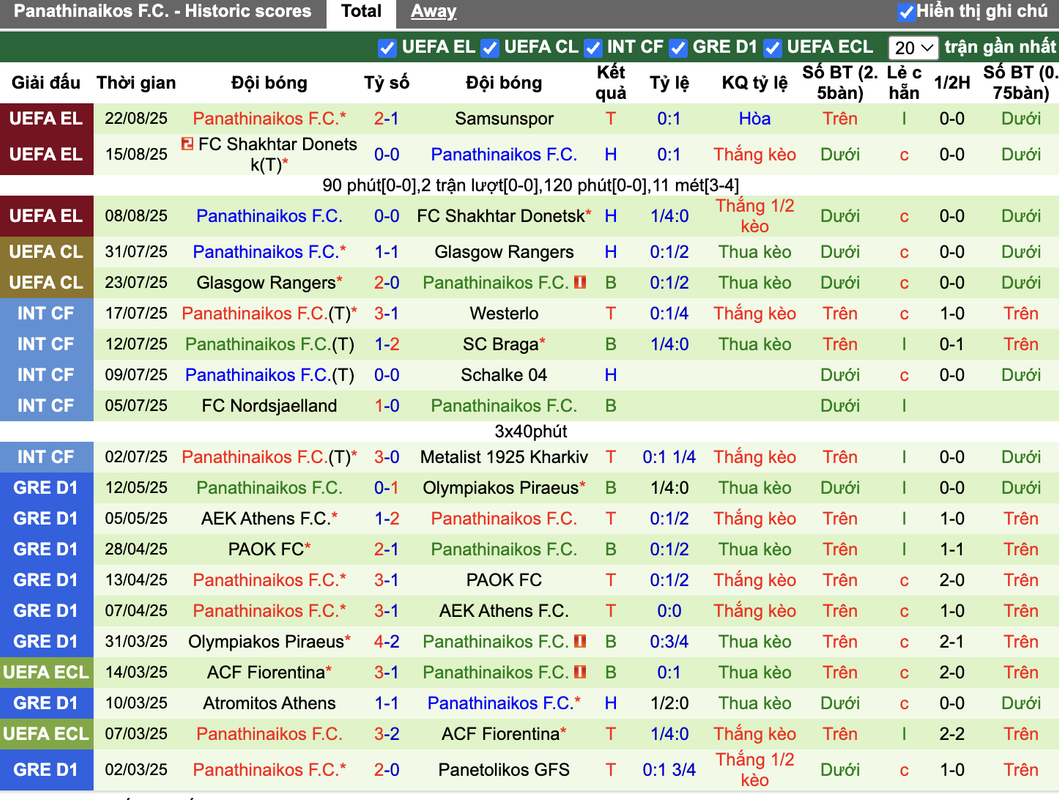Click UEFA CL league label for 31/07/25
1059x800 pixels.
point(47,252)
